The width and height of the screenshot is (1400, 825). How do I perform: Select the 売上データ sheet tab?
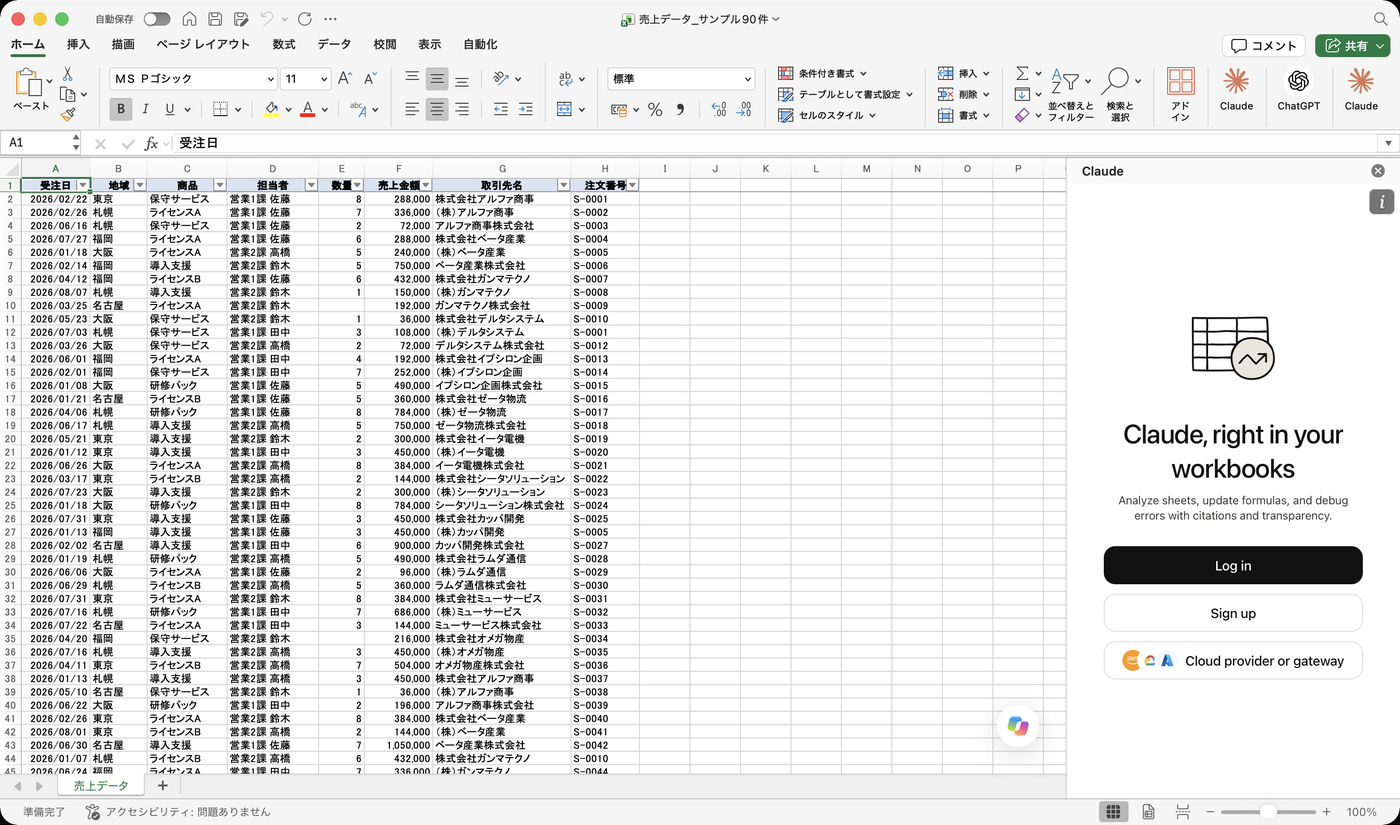click(x=101, y=786)
